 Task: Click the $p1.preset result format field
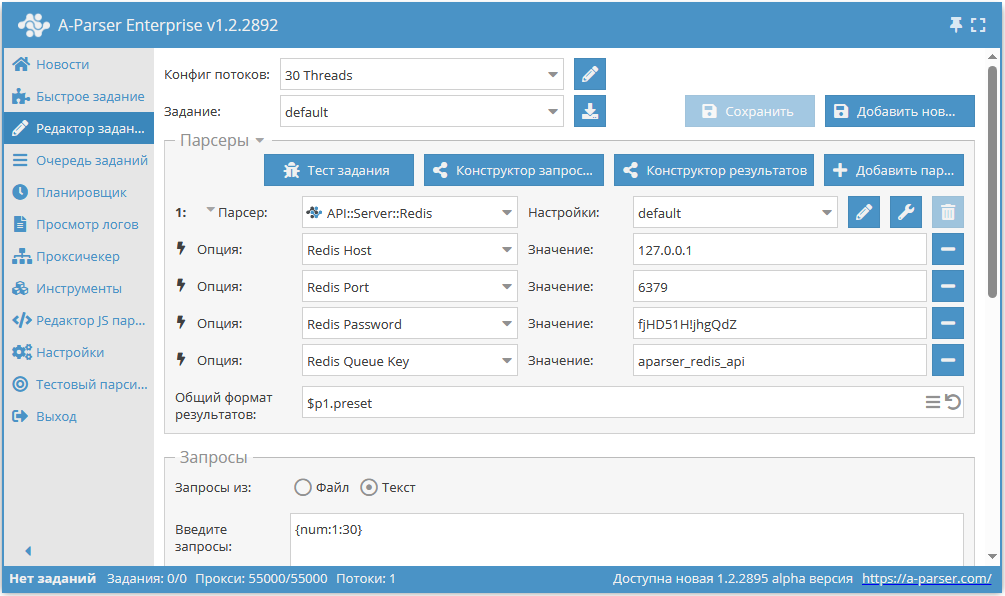(x=633, y=402)
